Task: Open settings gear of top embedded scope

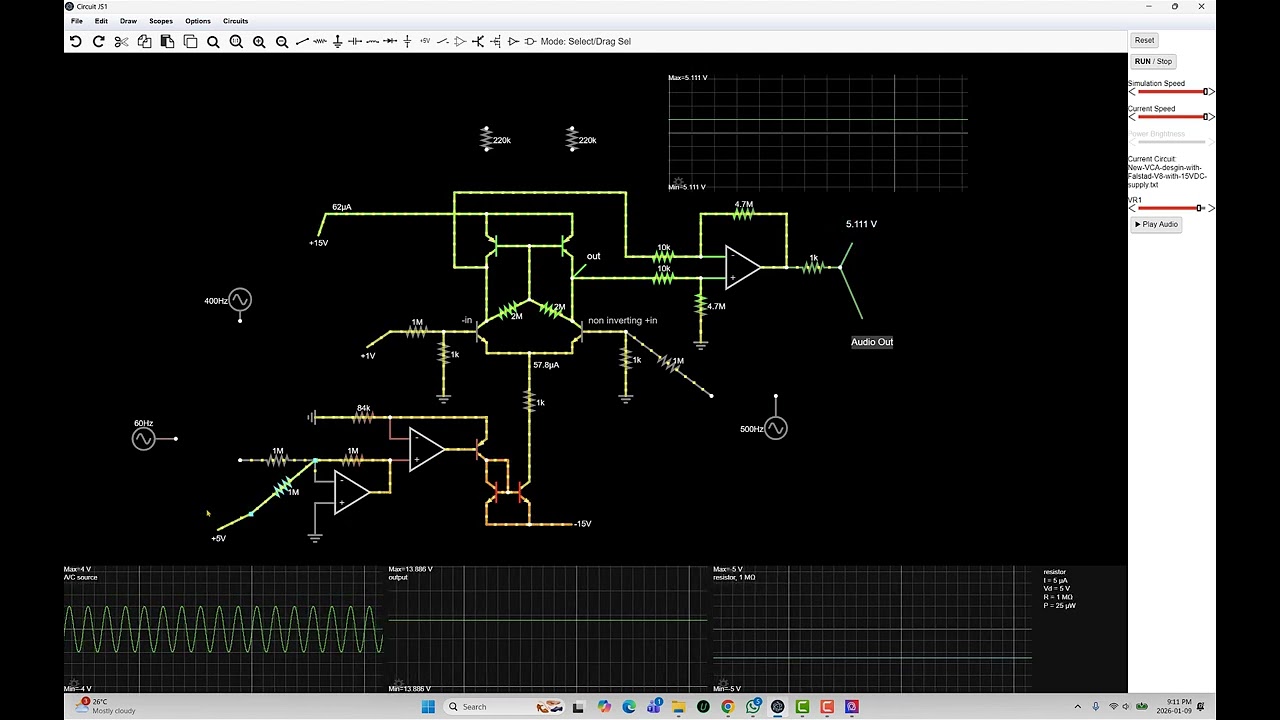Action: (679, 182)
